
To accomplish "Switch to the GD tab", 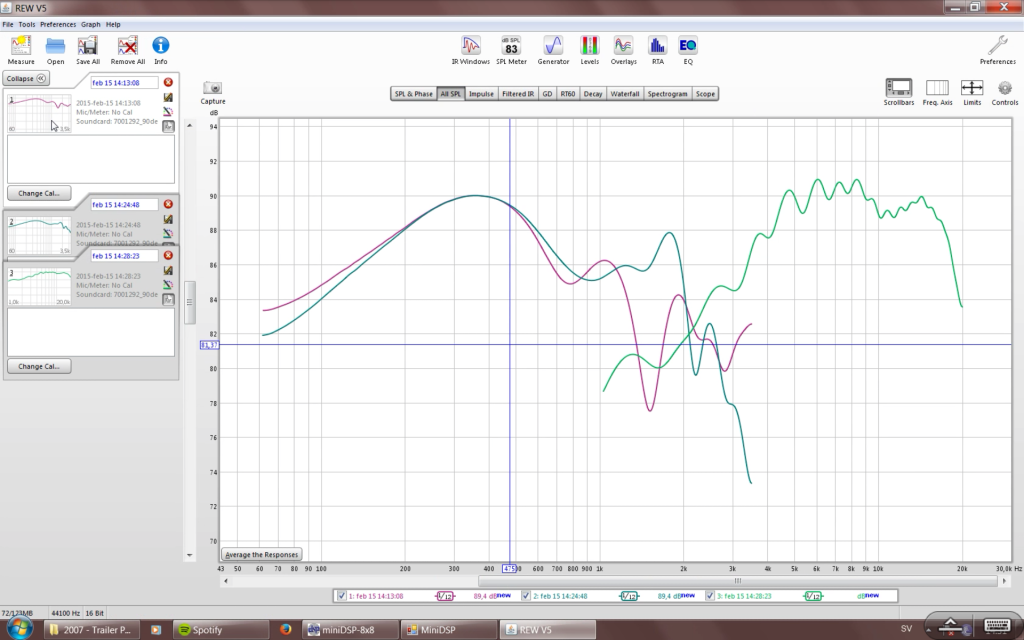I will 547,93.
